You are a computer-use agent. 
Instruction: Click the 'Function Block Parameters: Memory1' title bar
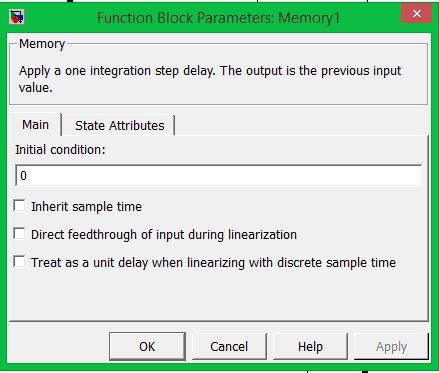click(x=219, y=18)
